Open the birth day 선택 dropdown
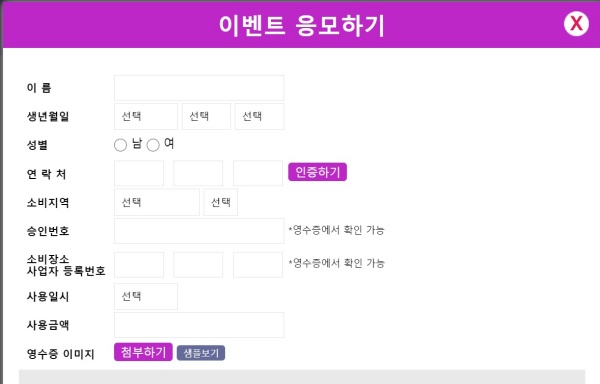The image size is (600, 384). [259, 116]
